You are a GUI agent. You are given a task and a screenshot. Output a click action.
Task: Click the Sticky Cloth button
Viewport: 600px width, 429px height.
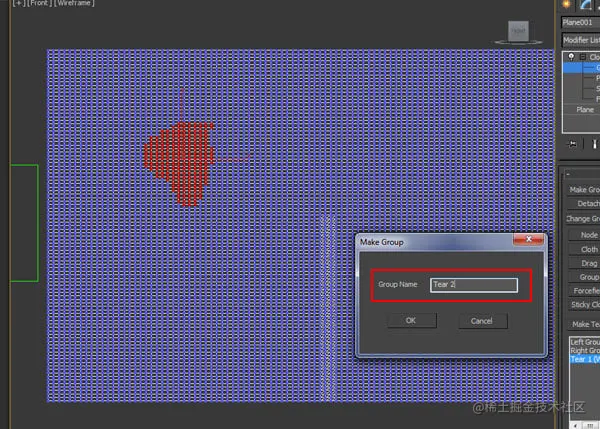pyautogui.click(x=584, y=305)
